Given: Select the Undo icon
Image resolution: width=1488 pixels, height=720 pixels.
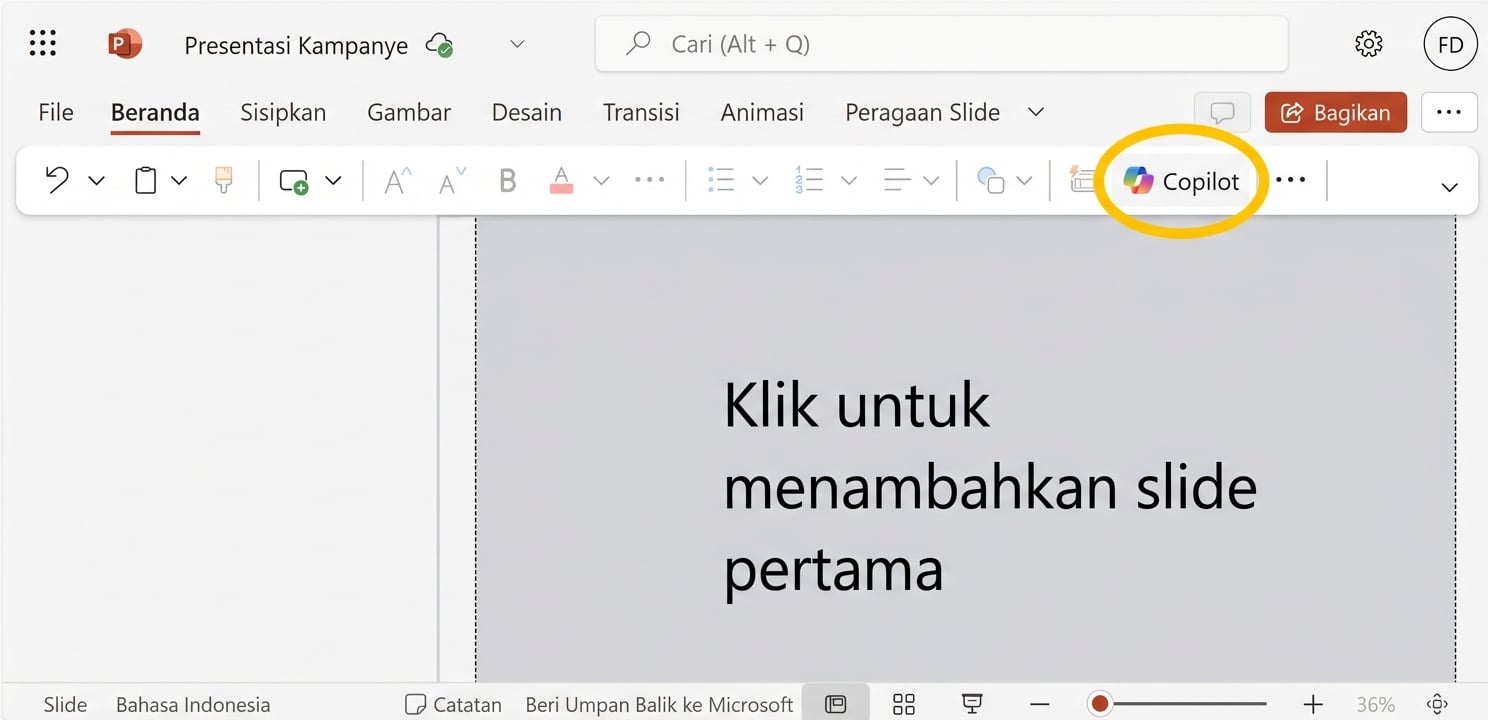Looking at the screenshot, I should 57,180.
